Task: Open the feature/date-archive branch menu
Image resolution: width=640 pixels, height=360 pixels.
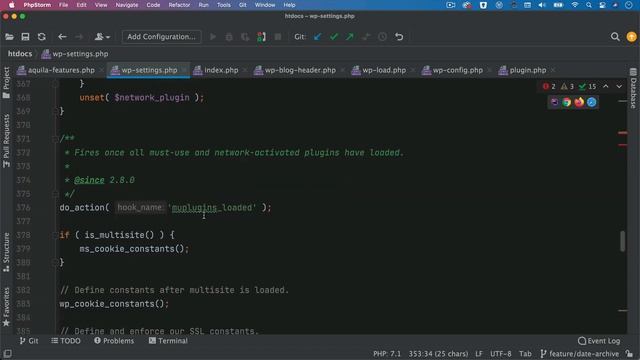Action: pos(580,353)
